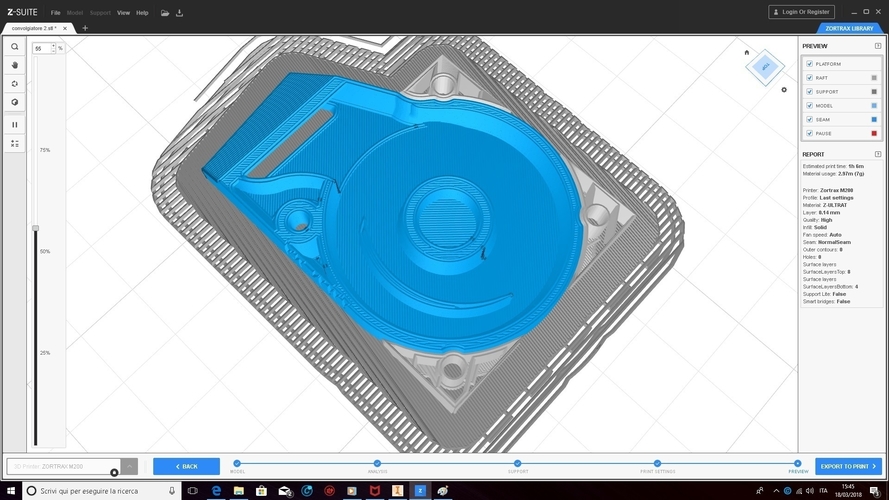The width and height of the screenshot is (889, 500).
Task: Open the Support menu
Action: coord(100,13)
